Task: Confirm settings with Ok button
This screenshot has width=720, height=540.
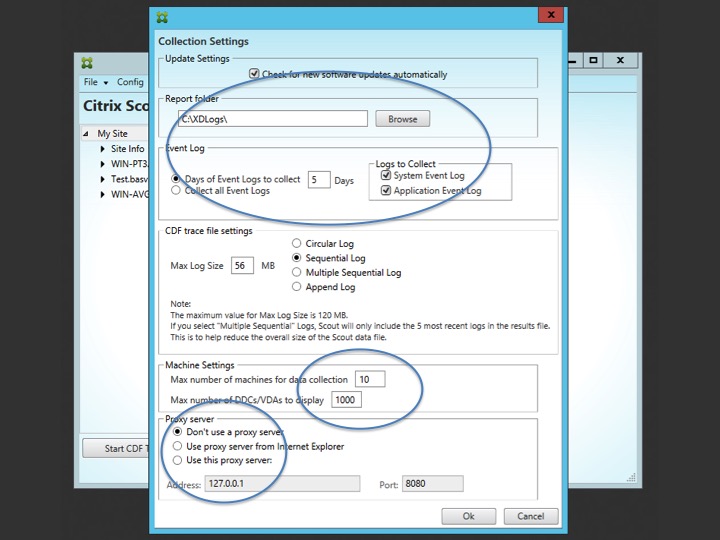Action: 468,516
